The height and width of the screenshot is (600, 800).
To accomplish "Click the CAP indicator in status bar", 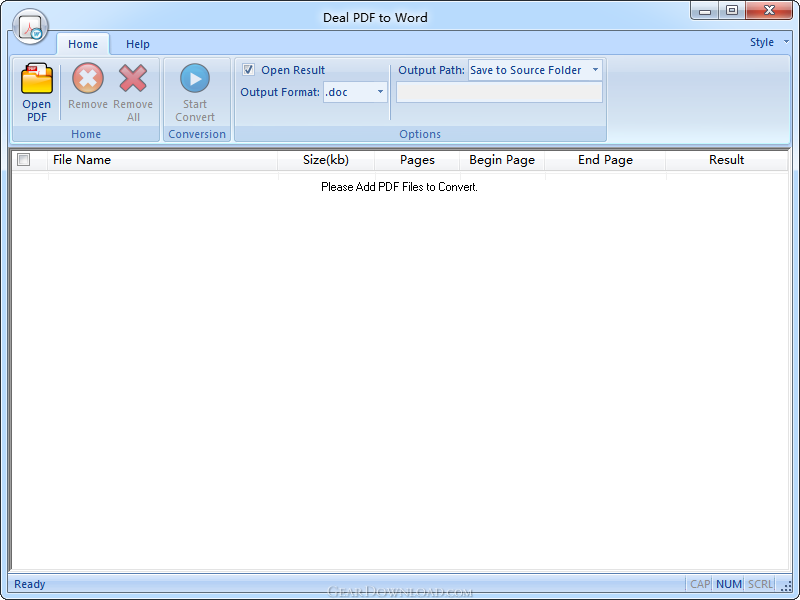I will 700,584.
